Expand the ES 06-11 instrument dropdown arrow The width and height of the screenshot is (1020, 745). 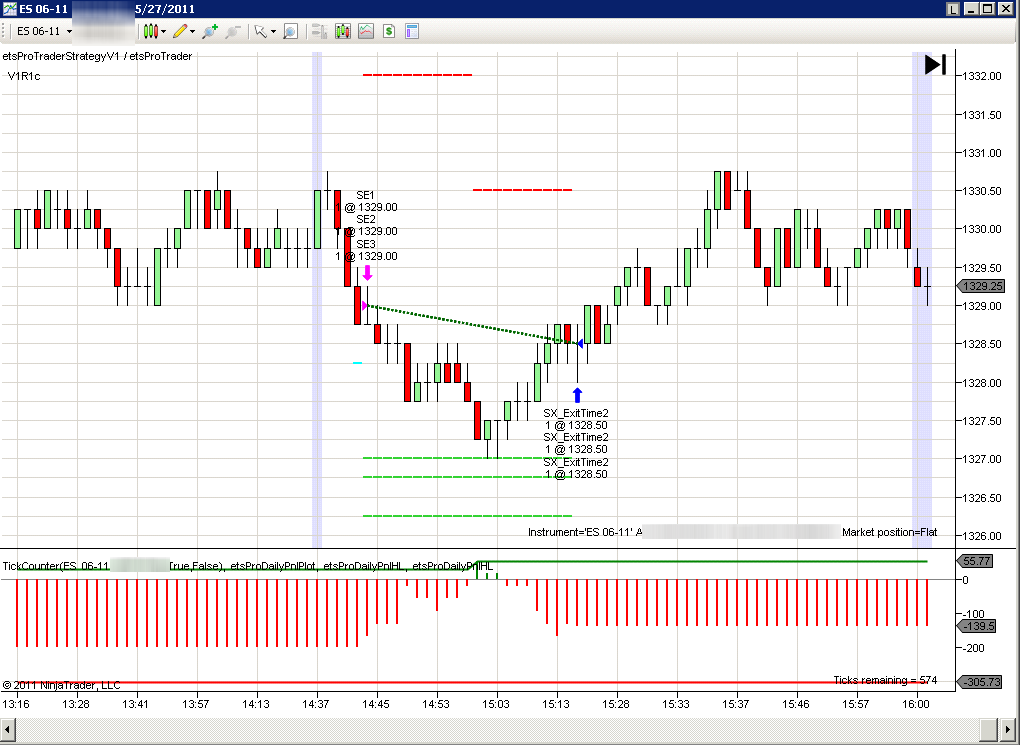69,31
